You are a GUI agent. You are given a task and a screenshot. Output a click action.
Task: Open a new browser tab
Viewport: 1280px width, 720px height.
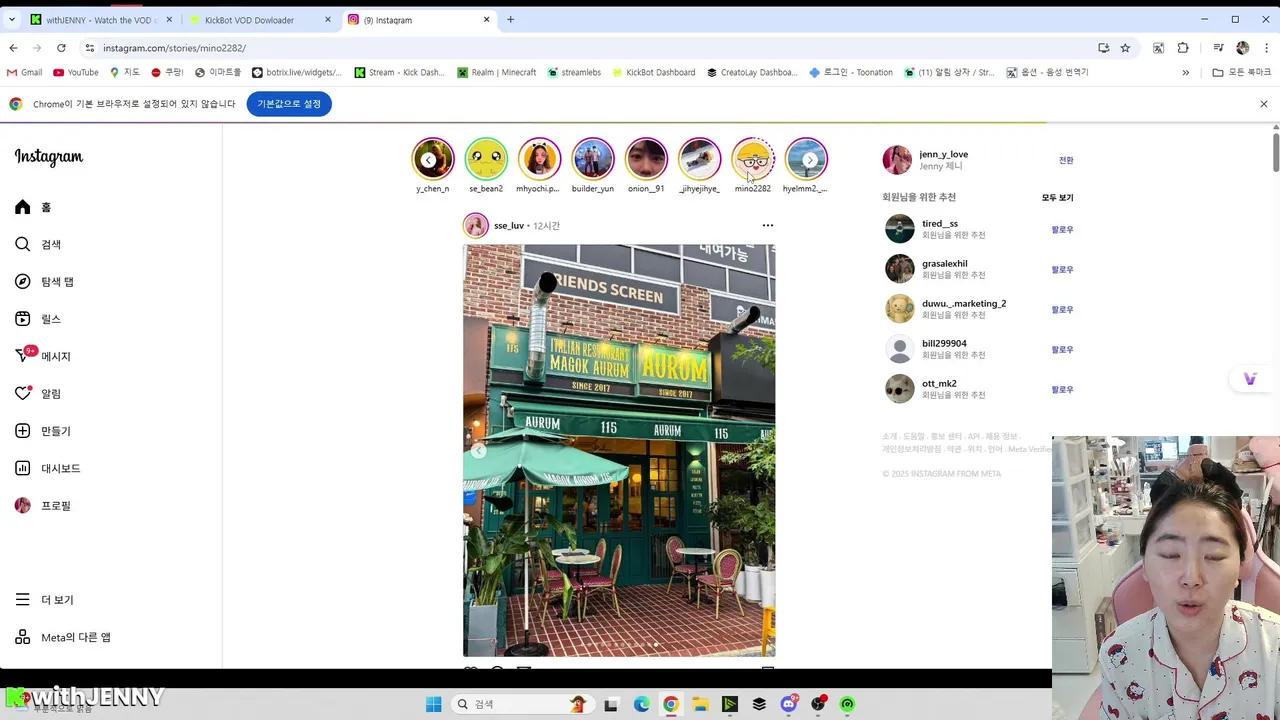510,20
